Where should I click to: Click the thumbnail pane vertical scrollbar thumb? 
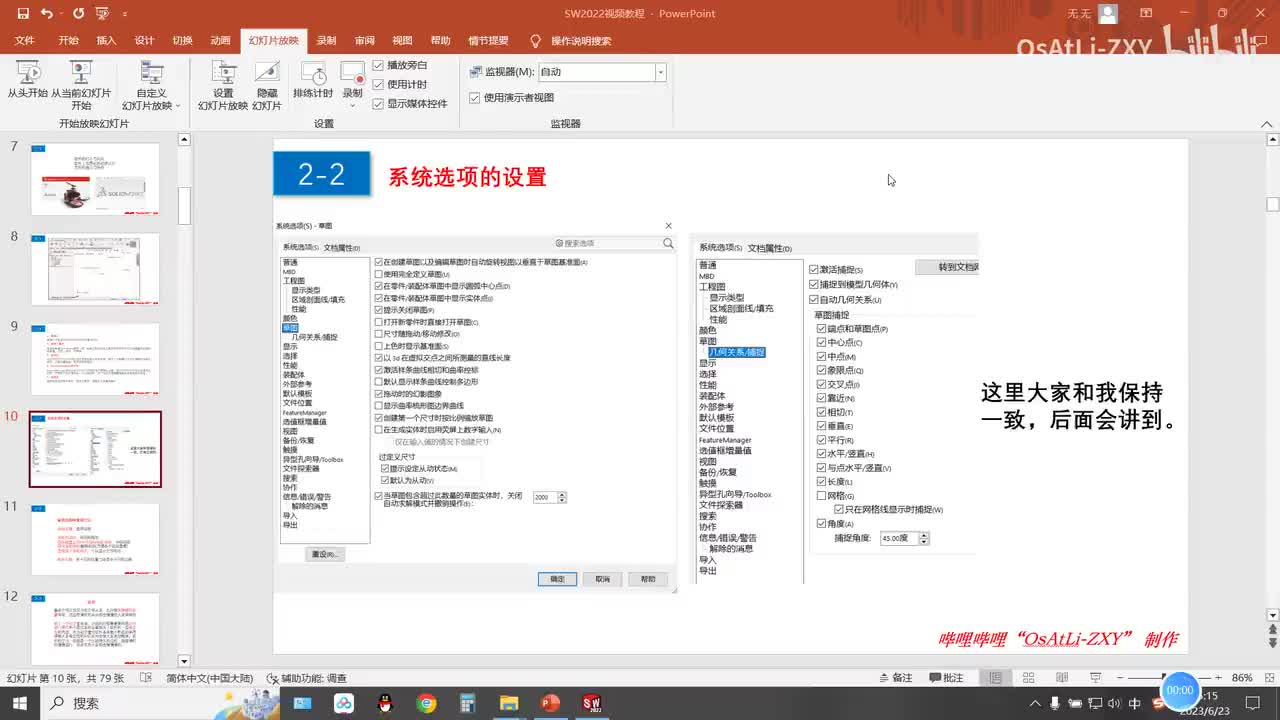click(184, 207)
